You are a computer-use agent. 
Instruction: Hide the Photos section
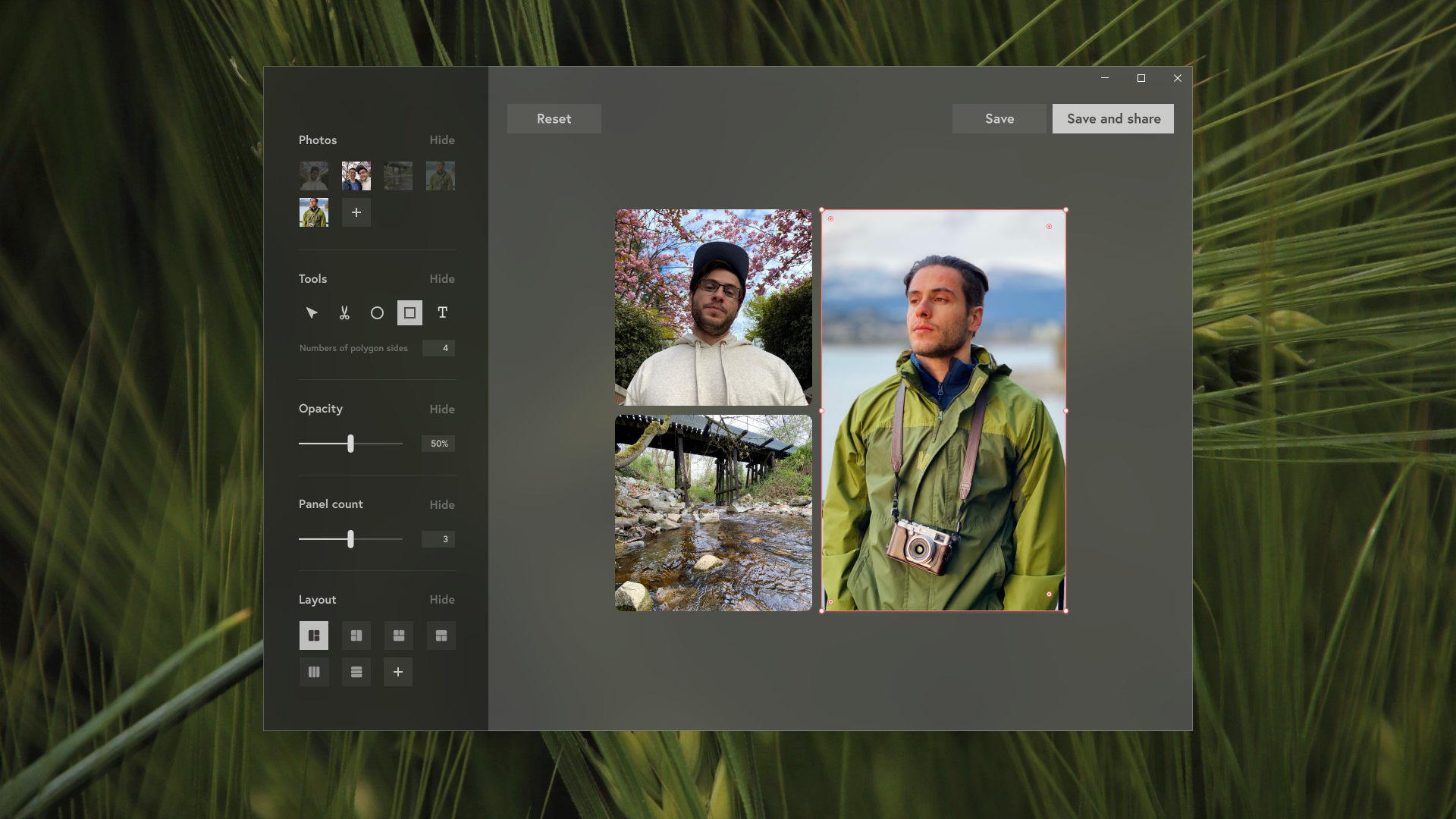coord(442,140)
